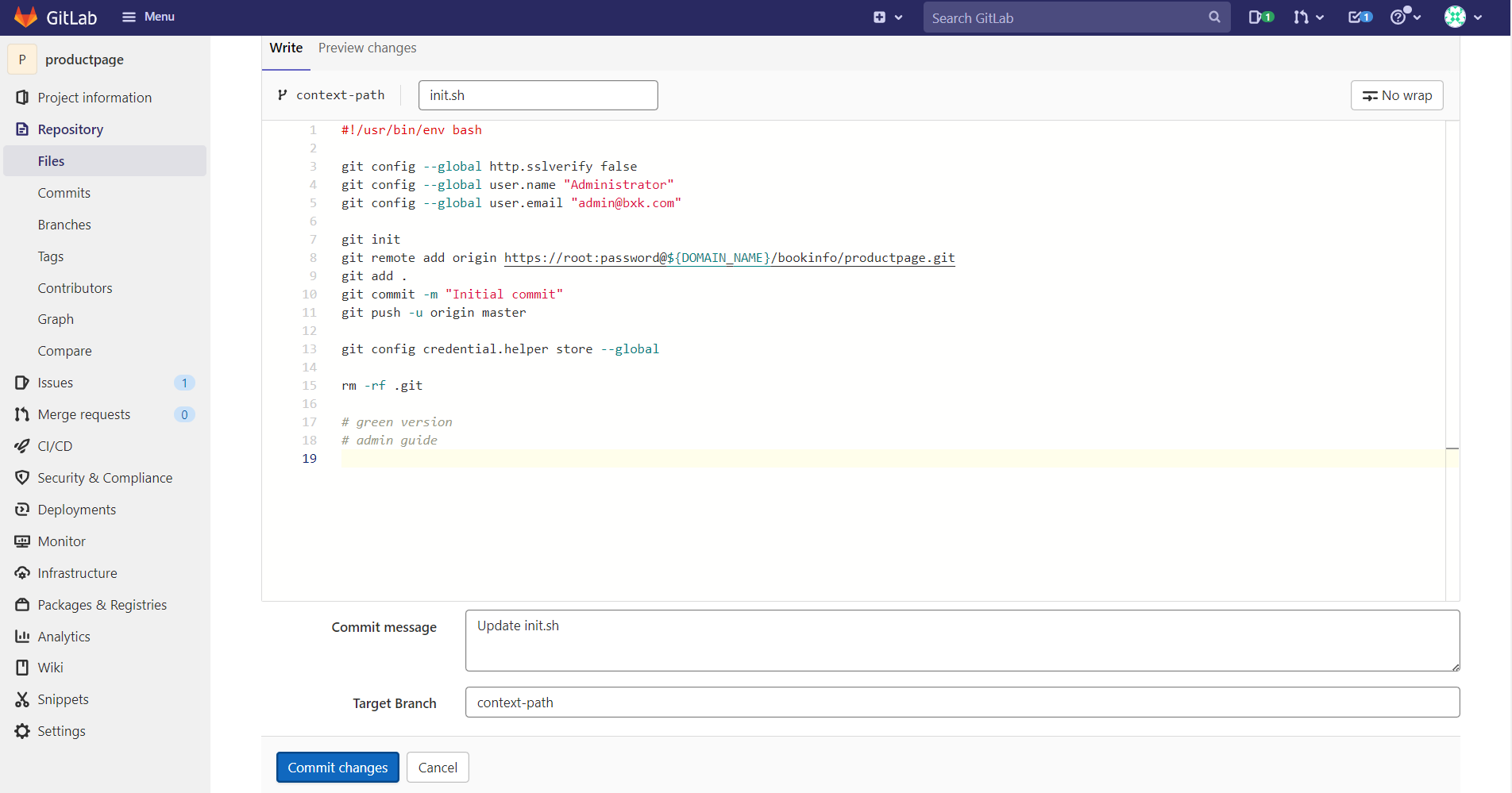
Task: Click the Issues sidebar icon
Action: (x=22, y=383)
